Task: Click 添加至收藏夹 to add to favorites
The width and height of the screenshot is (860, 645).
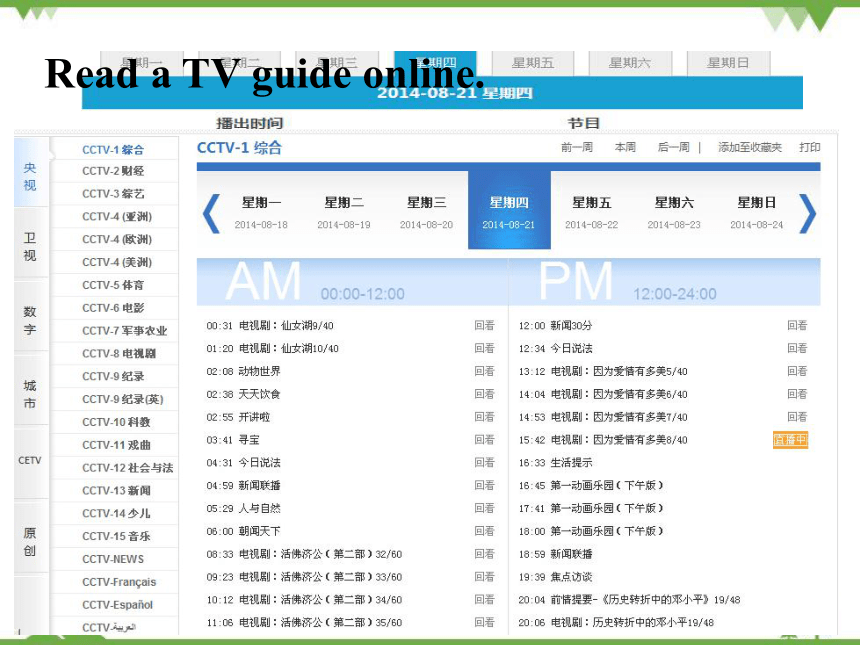Action: (750, 147)
